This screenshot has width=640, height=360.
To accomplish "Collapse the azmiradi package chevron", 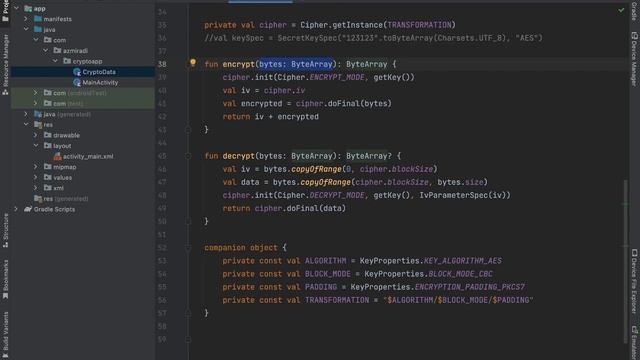I will (x=45, y=51).
